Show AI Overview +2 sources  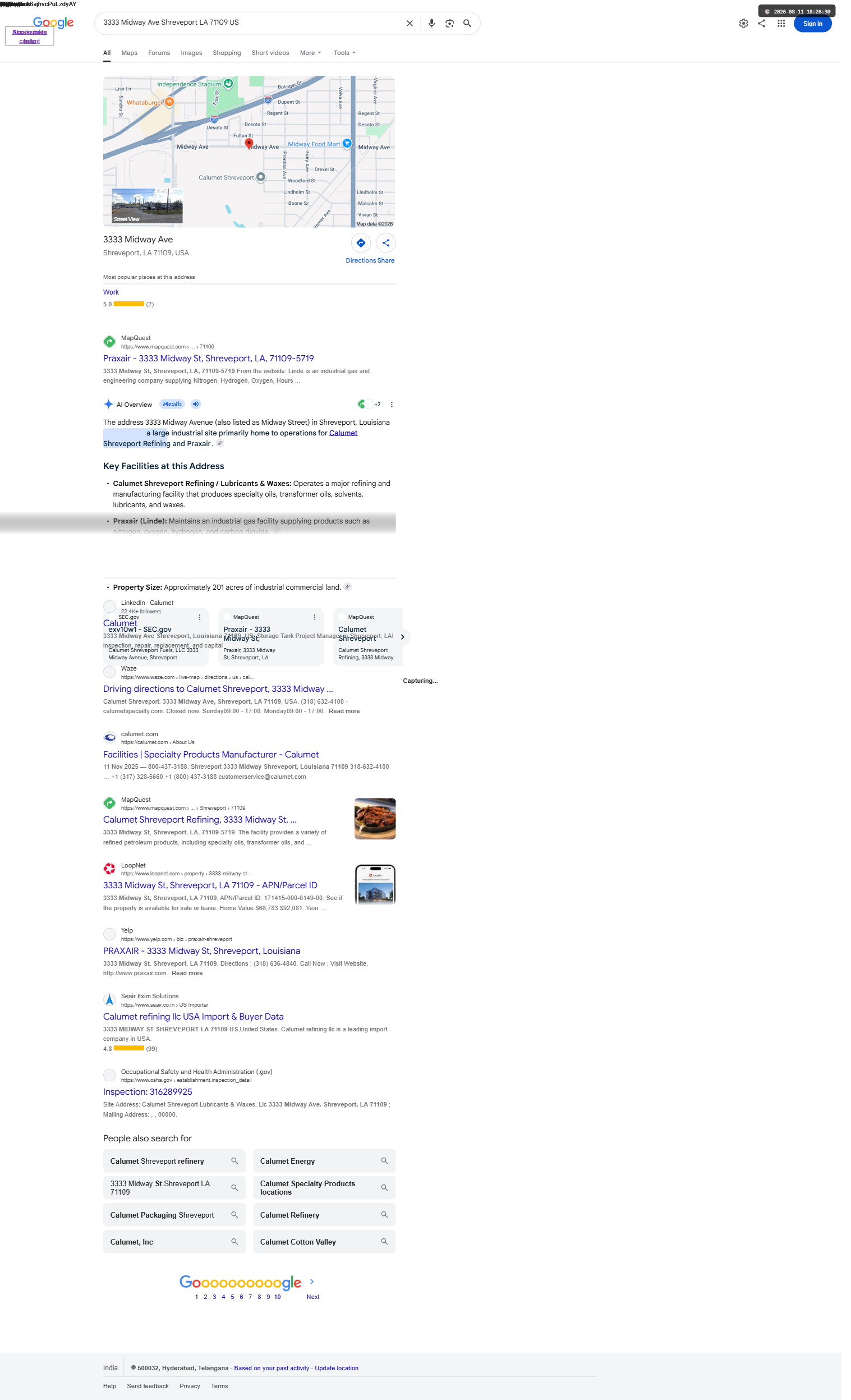click(x=369, y=405)
